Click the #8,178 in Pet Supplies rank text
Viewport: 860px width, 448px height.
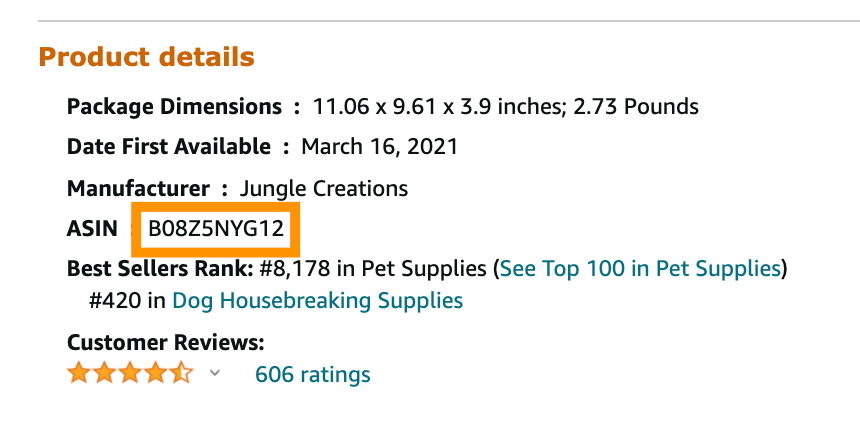[373, 269]
